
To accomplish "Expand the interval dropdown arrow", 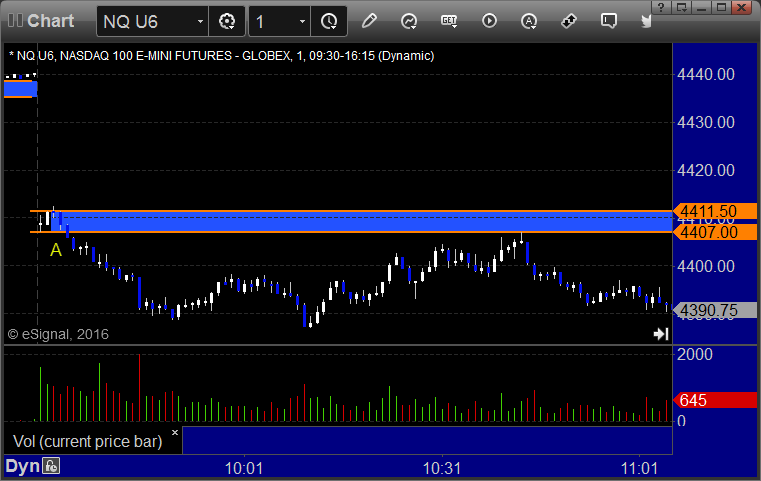I will click(x=302, y=21).
